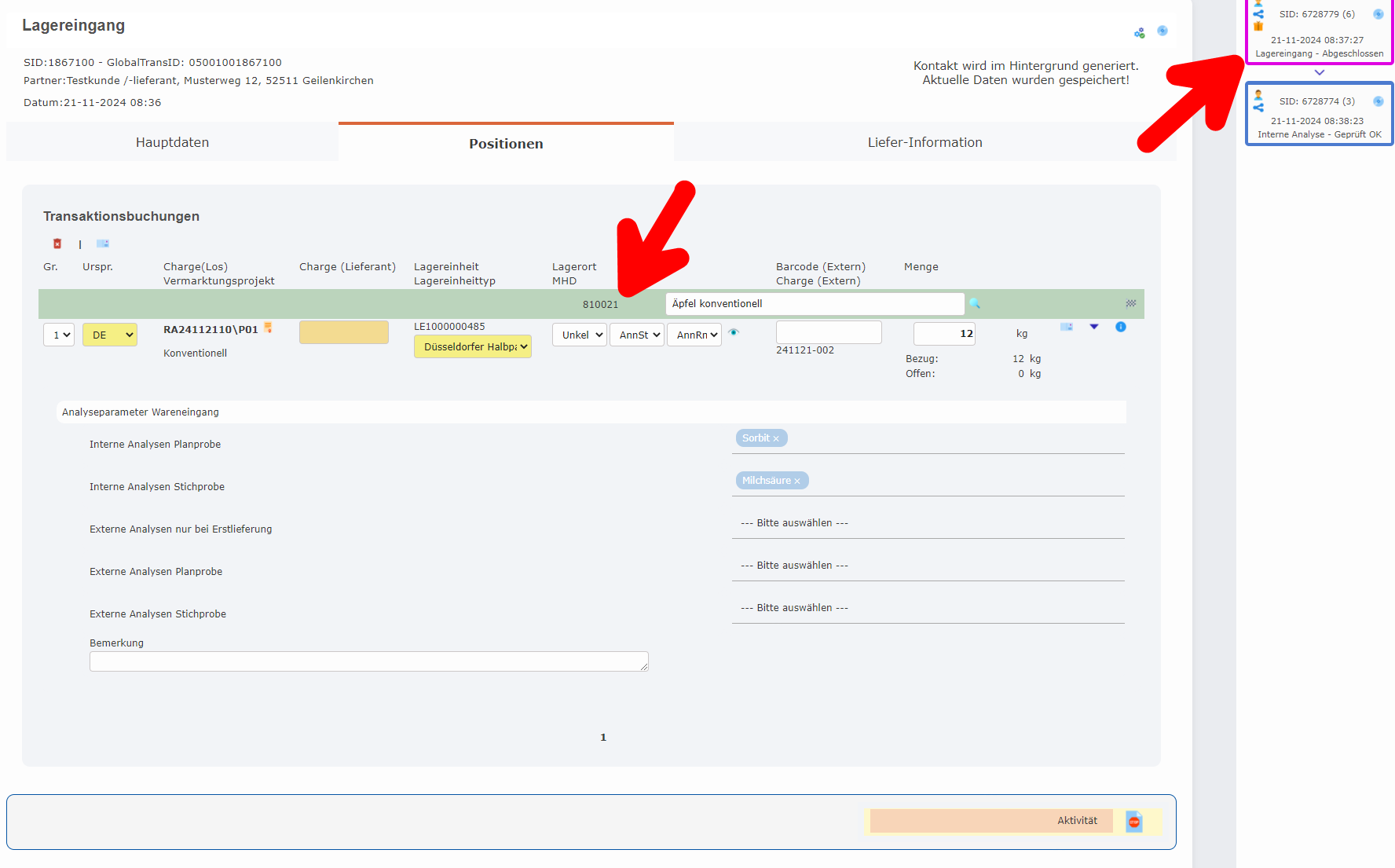Screen dimensions: 1395x868
Task: Remove the Sorbit analysis tag
Action: coord(775,438)
